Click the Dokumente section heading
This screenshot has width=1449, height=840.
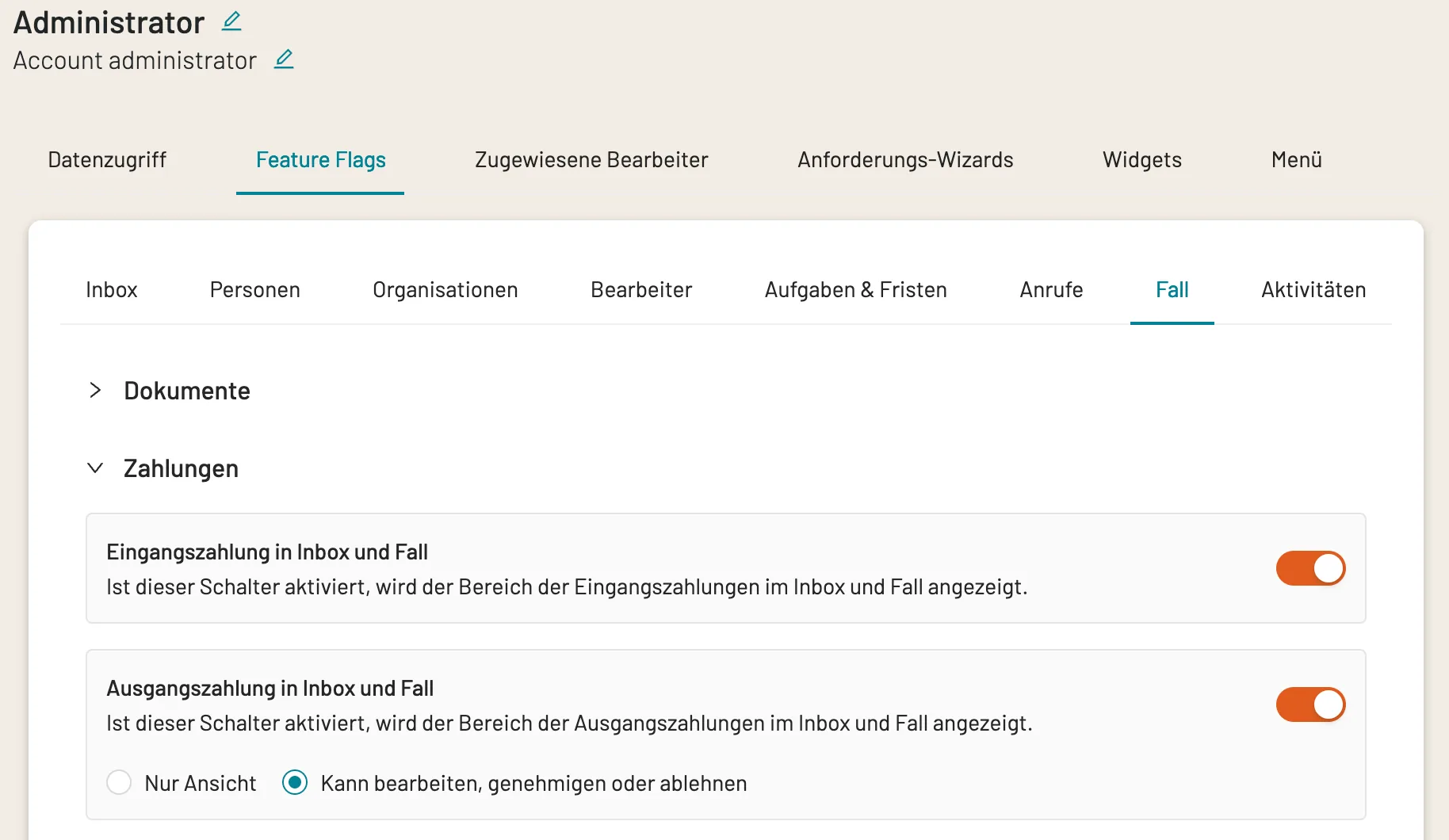click(187, 391)
